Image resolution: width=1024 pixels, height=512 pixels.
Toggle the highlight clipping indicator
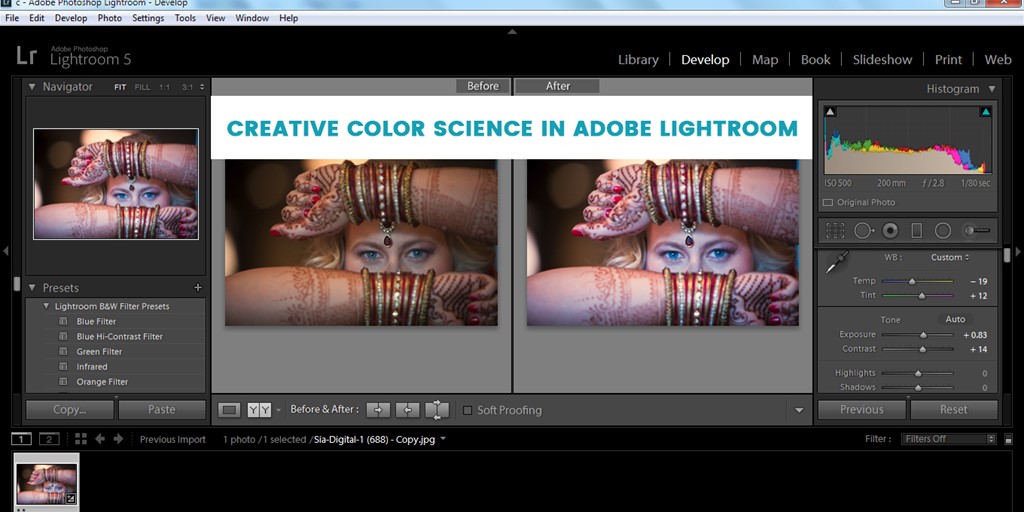point(985,112)
